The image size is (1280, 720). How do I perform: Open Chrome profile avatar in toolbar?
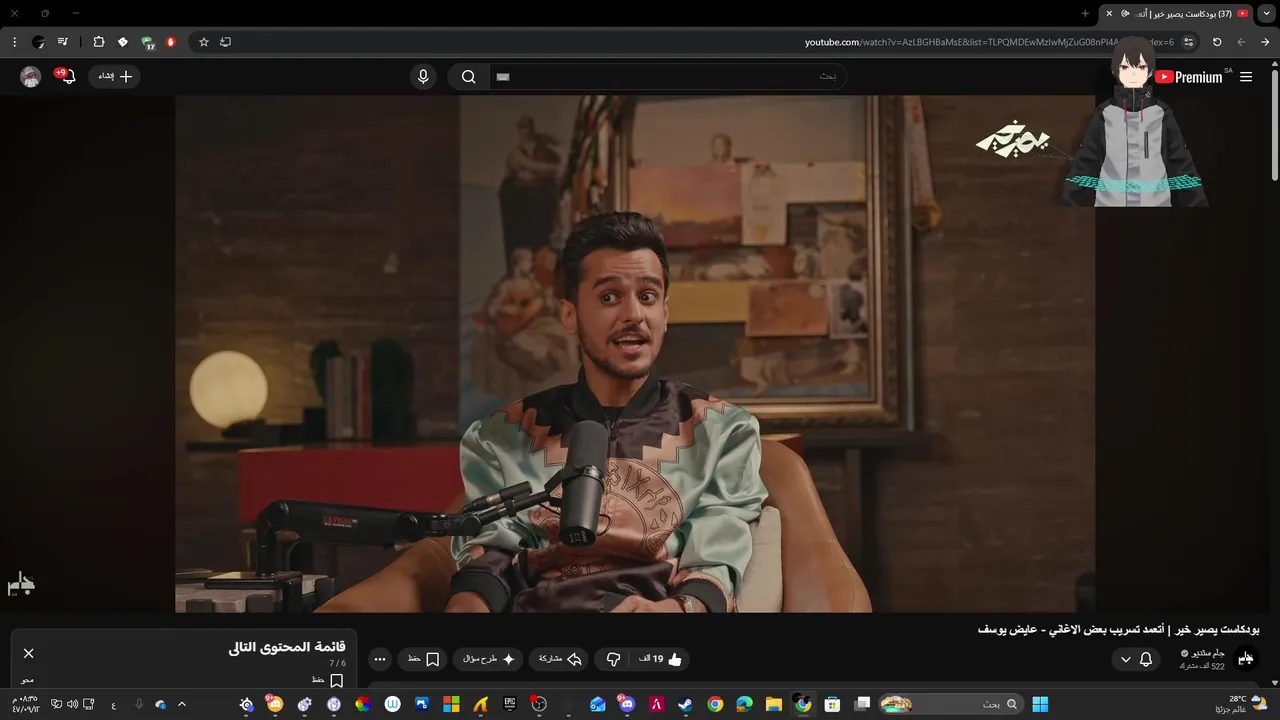[x=39, y=42]
